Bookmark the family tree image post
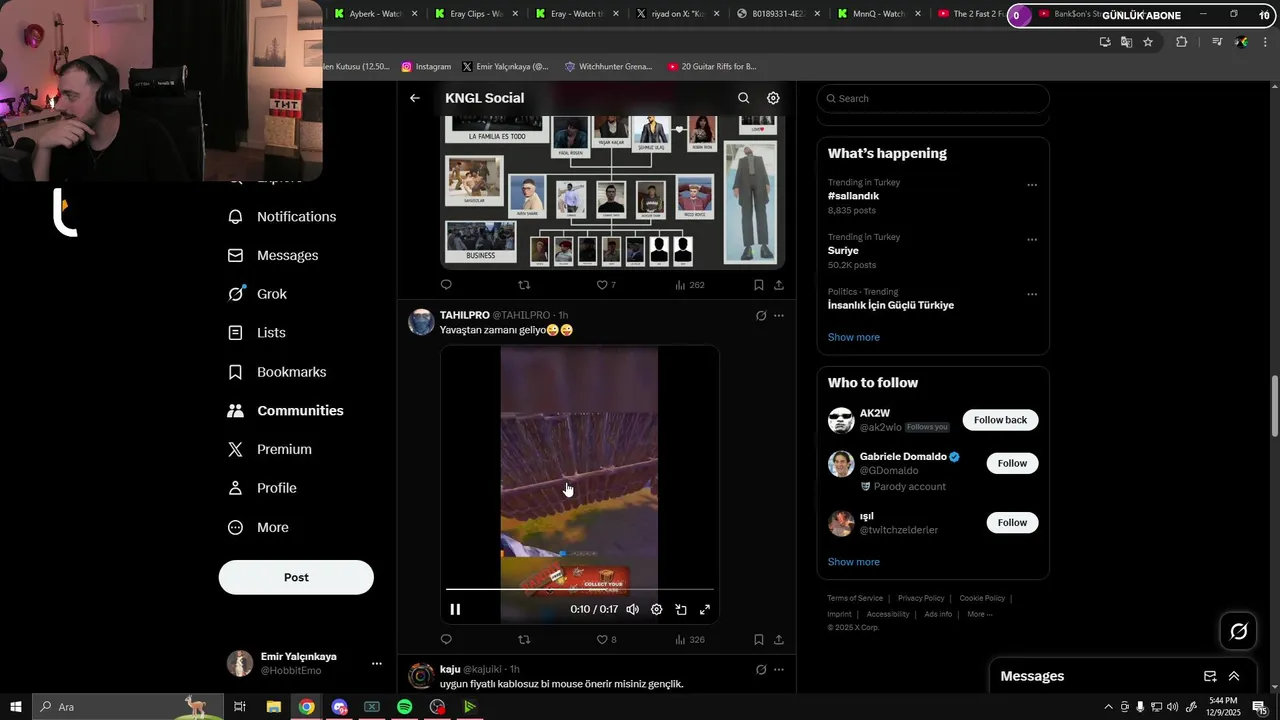The width and height of the screenshot is (1280, 720). (x=759, y=285)
